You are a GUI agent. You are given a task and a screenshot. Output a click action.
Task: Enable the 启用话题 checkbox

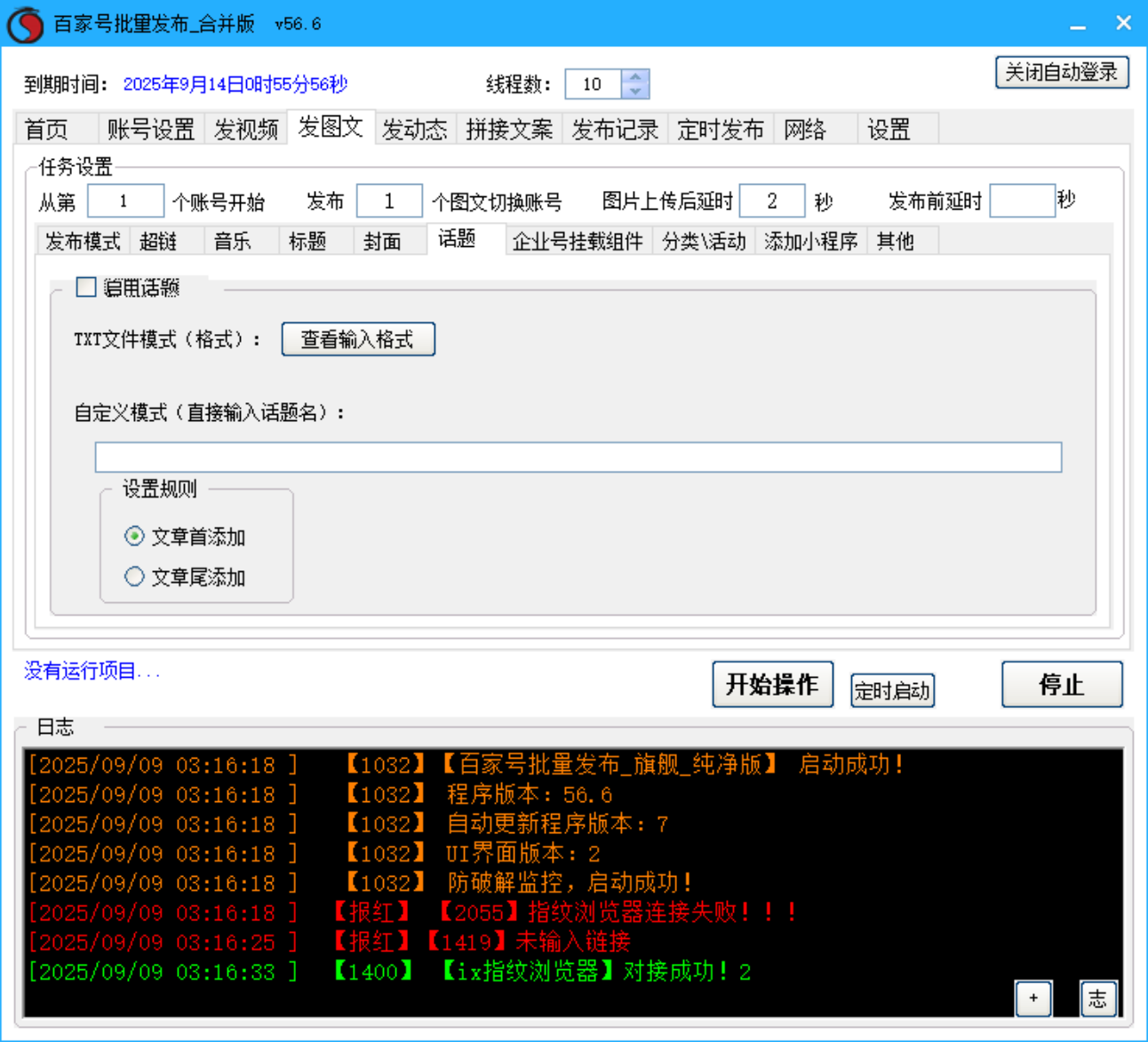(85, 287)
